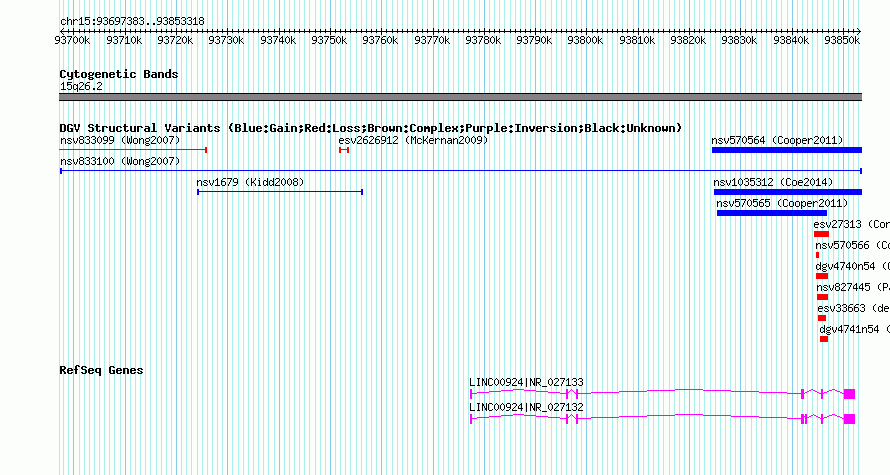Click the 93750k ruler tick label
This screenshot has width=890, height=475.
point(329,40)
